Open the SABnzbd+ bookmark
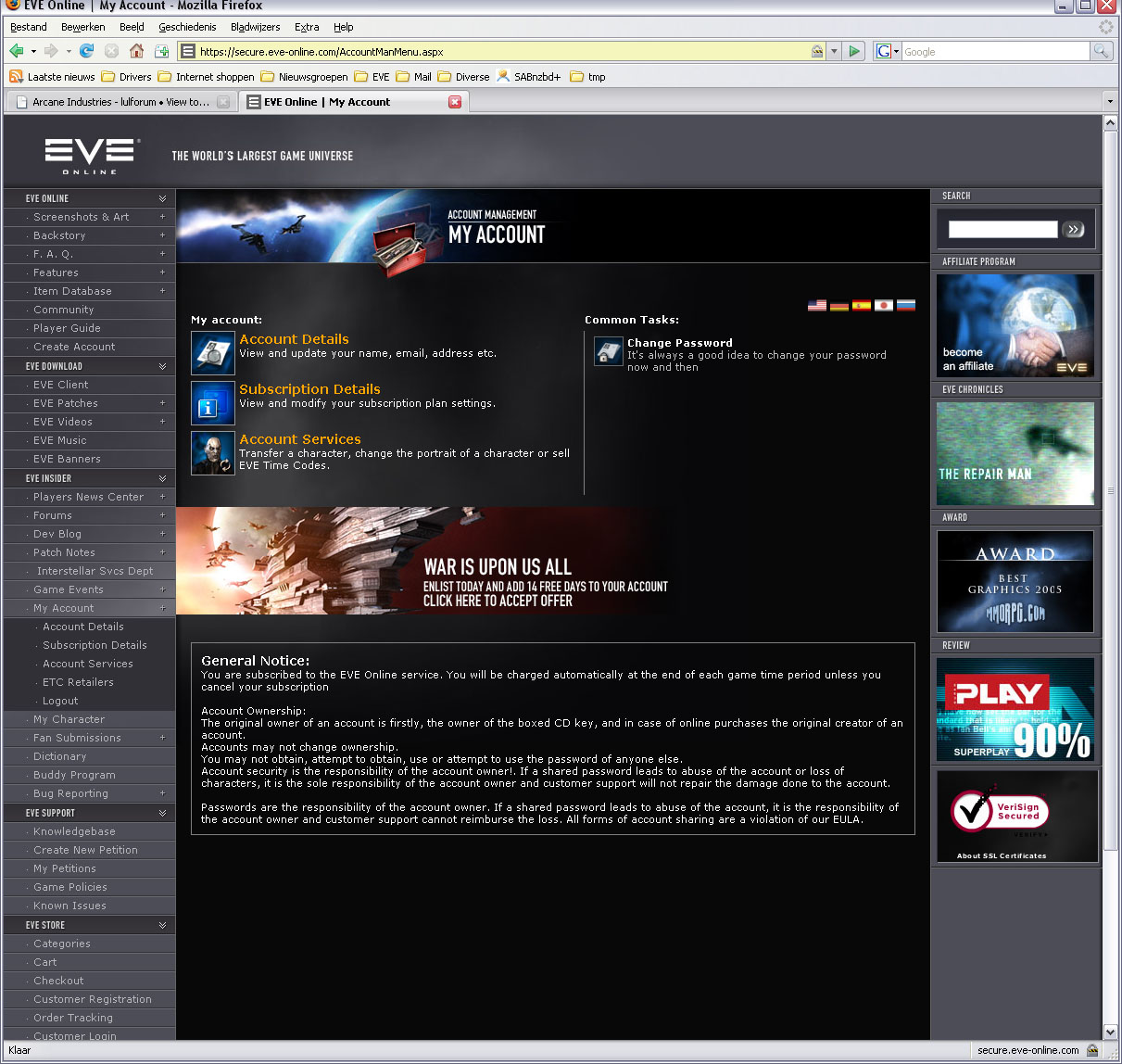The width and height of the screenshot is (1122, 1064). click(529, 77)
